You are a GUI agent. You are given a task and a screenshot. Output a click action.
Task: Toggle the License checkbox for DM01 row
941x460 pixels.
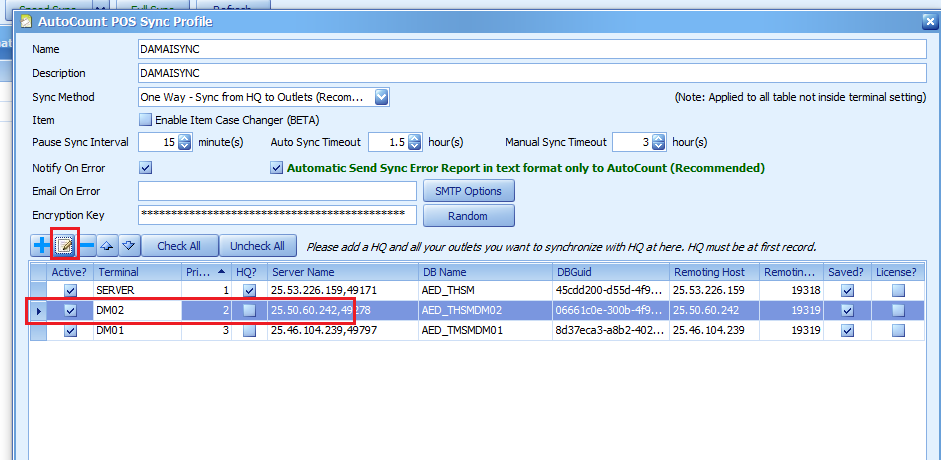tap(897, 331)
